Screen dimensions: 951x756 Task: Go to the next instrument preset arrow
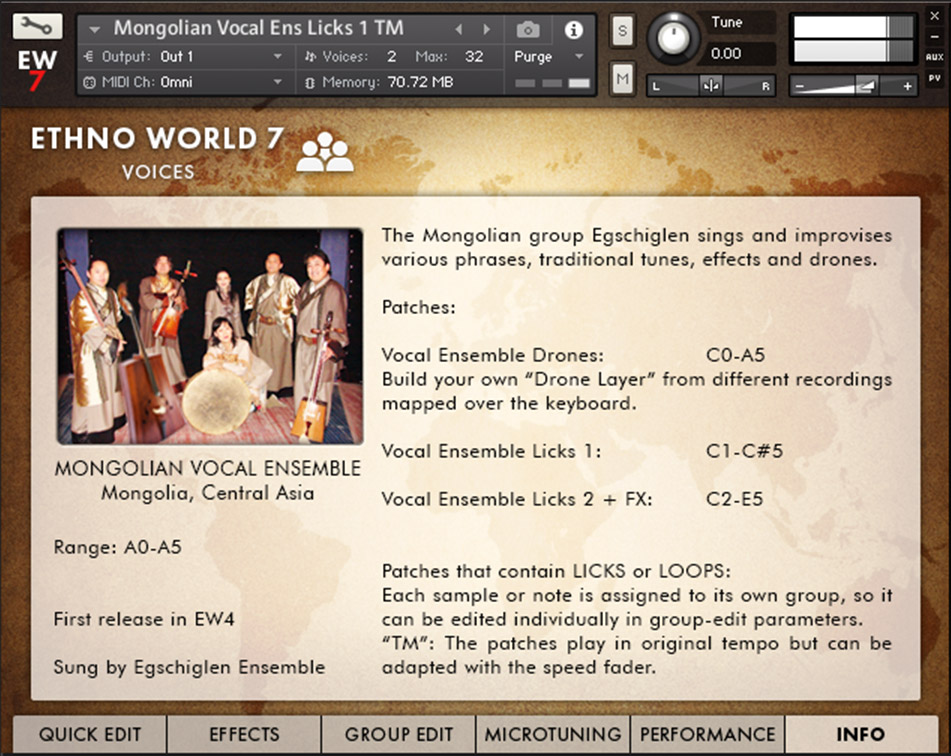pyautogui.click(x=486, y=29)
